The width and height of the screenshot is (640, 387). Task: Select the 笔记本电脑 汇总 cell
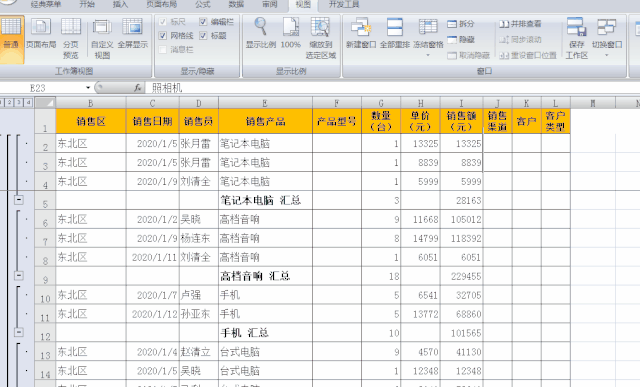click(265, 200)
